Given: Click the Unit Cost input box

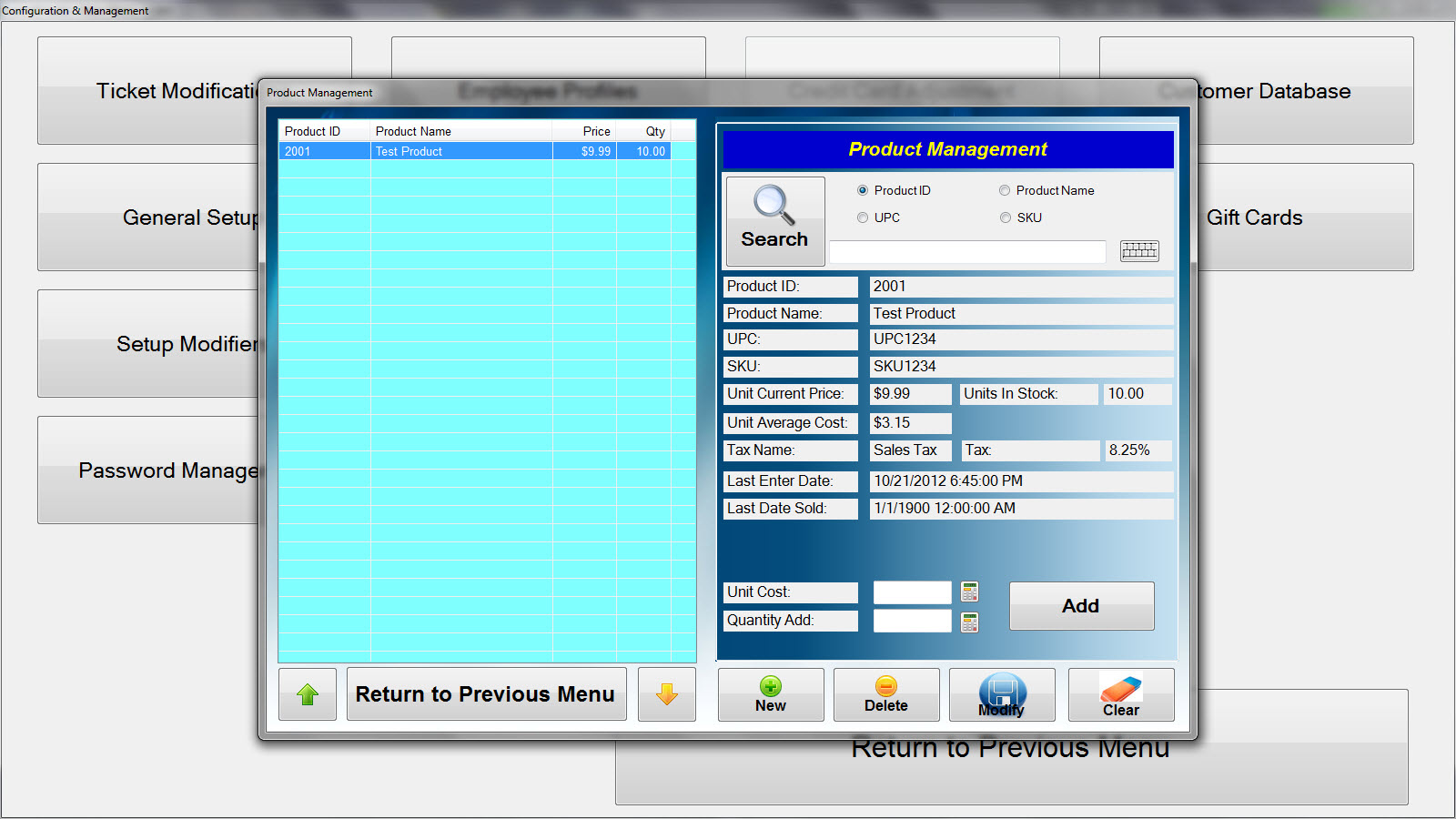Looking at the screenshot, I should (x=912, y=592).
